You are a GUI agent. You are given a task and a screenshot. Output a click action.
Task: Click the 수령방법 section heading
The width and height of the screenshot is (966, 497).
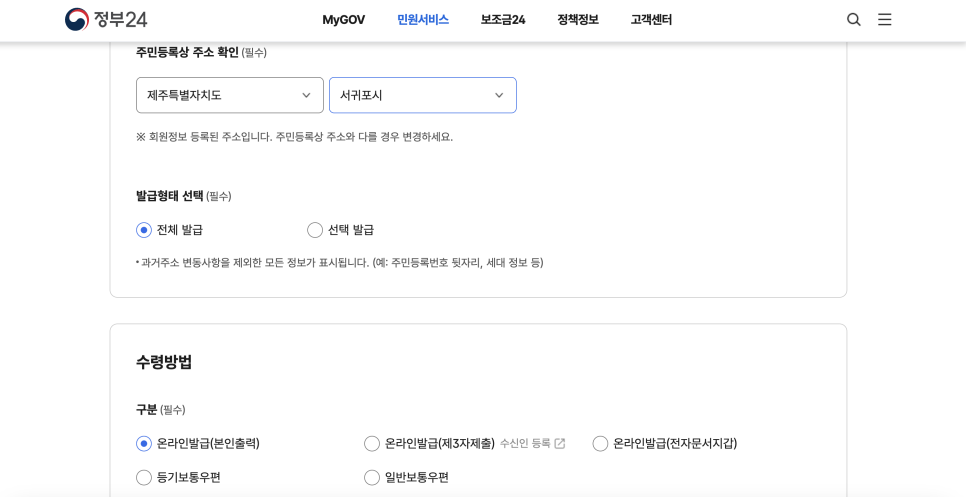(164, 362)
